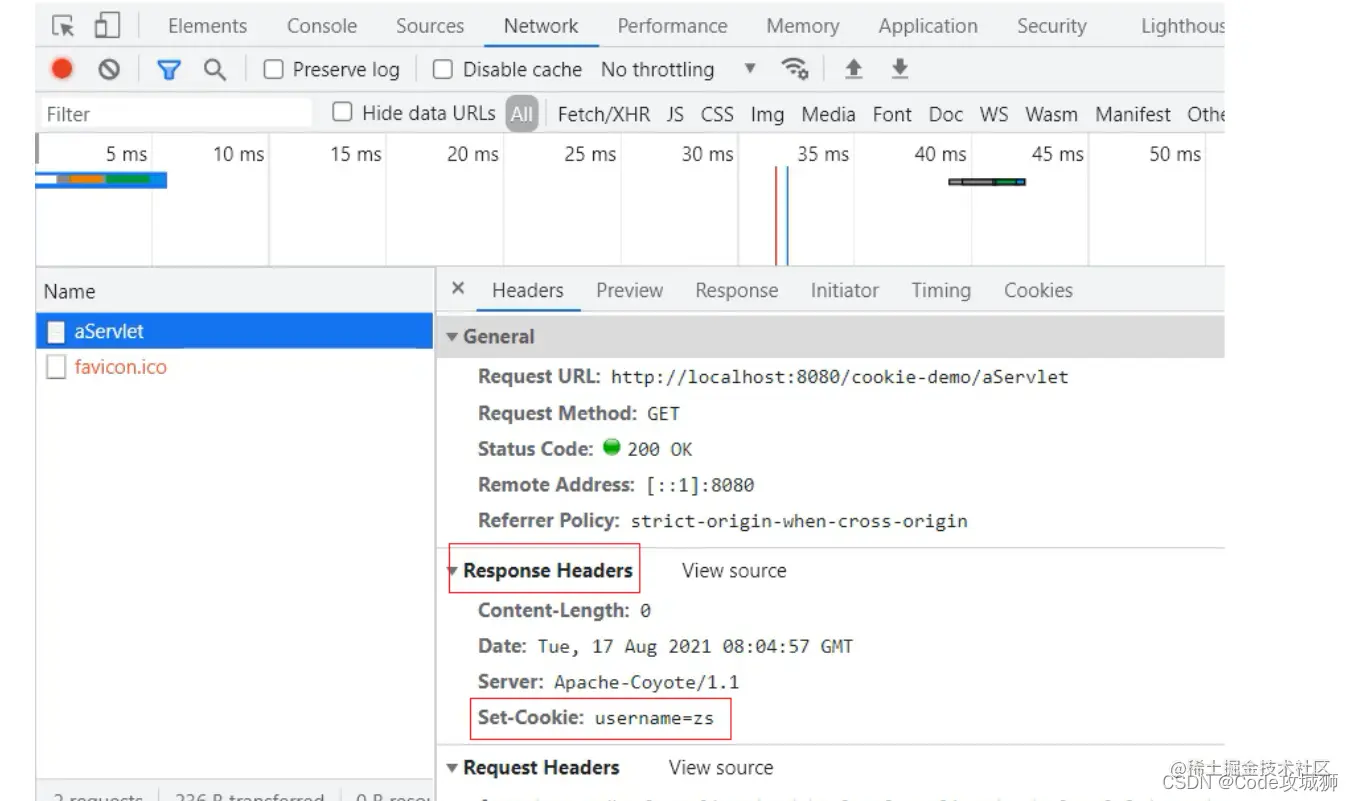Select the Headers detail tab
Viewport: 1353px width, 801px height.
pos(527,290)
